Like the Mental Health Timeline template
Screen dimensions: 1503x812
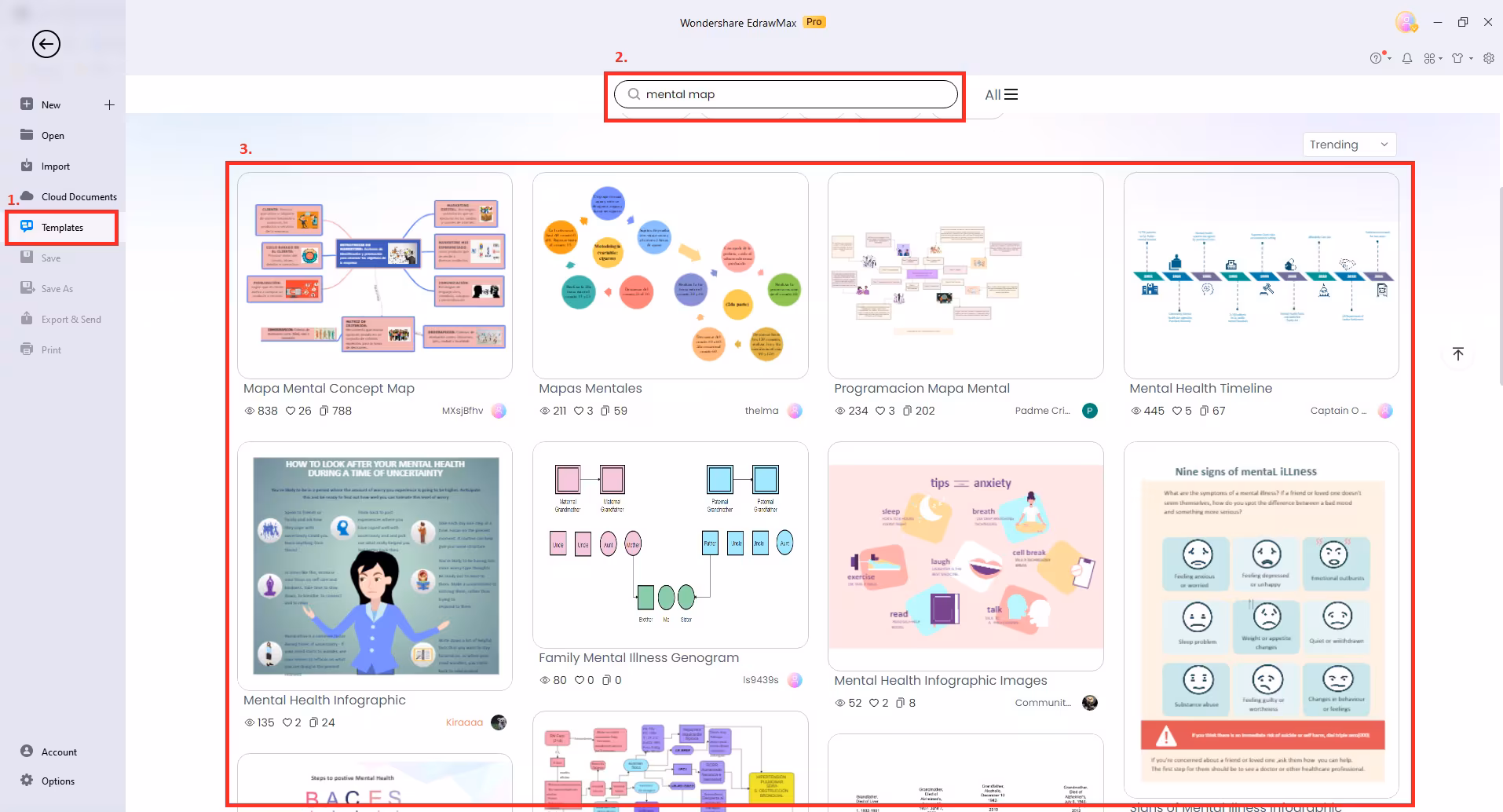[x=1177, y=411]
